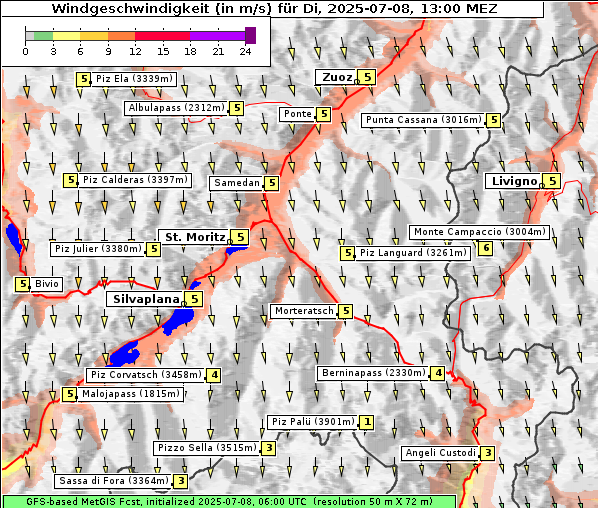Select the Silvaplana location label
Viewport: 598px width, 508px height.
tap(146, 299)
